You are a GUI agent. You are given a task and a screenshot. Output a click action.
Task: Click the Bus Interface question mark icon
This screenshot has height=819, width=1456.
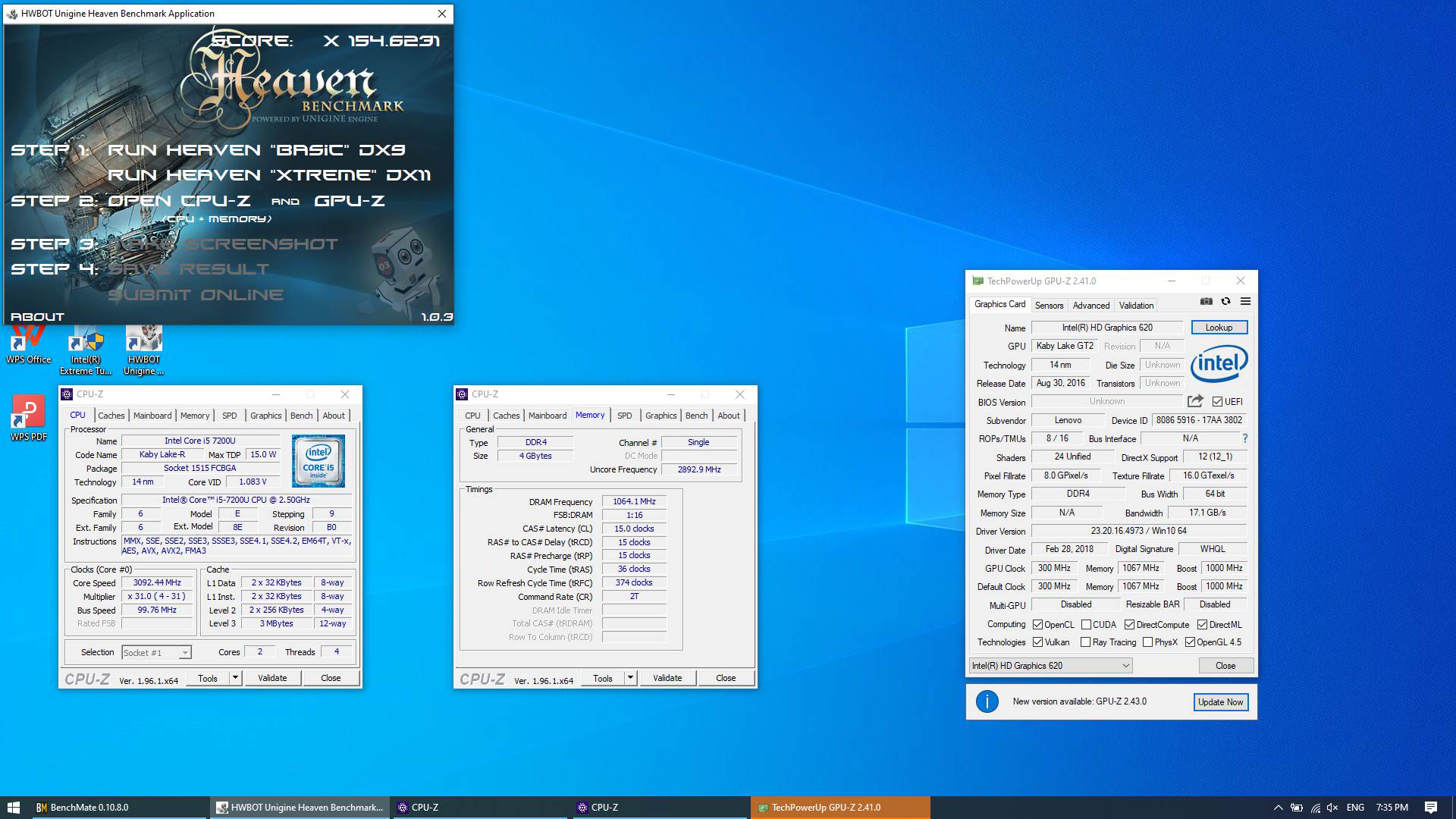[x=1244, y=438]
